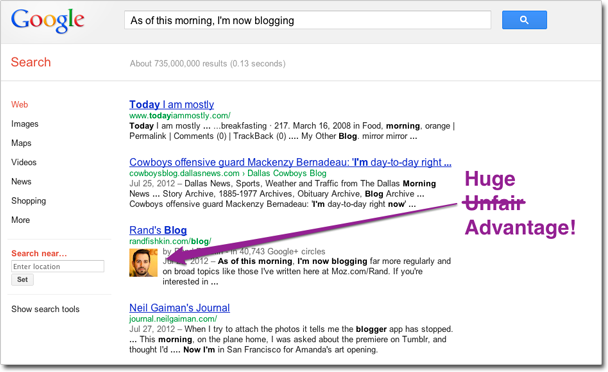Click the Set location button
The height and width of the screenshot is (372, 608).
point(22,280)
